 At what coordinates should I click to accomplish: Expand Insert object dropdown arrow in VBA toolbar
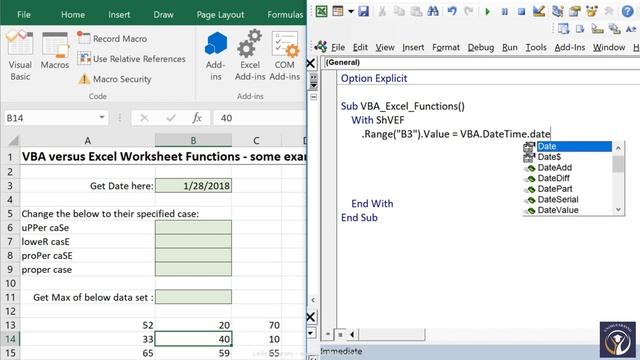pos(351,11)
